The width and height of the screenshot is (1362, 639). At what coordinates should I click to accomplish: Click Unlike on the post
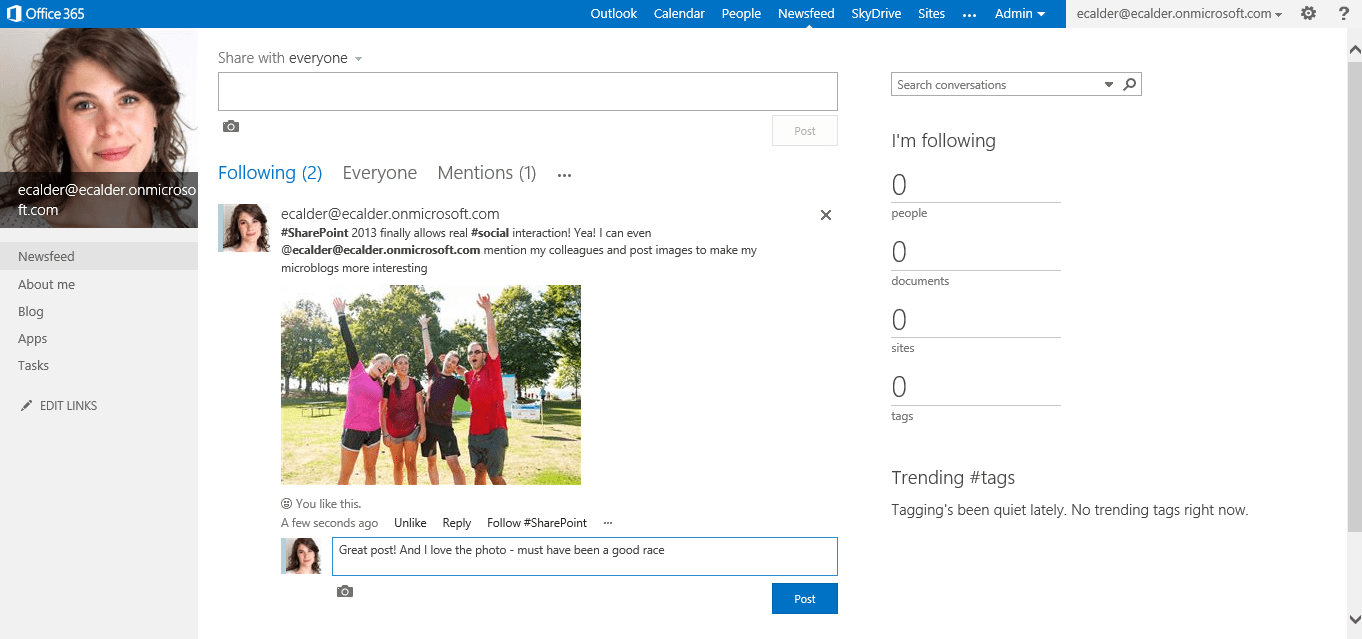click(x=410, y=523)
